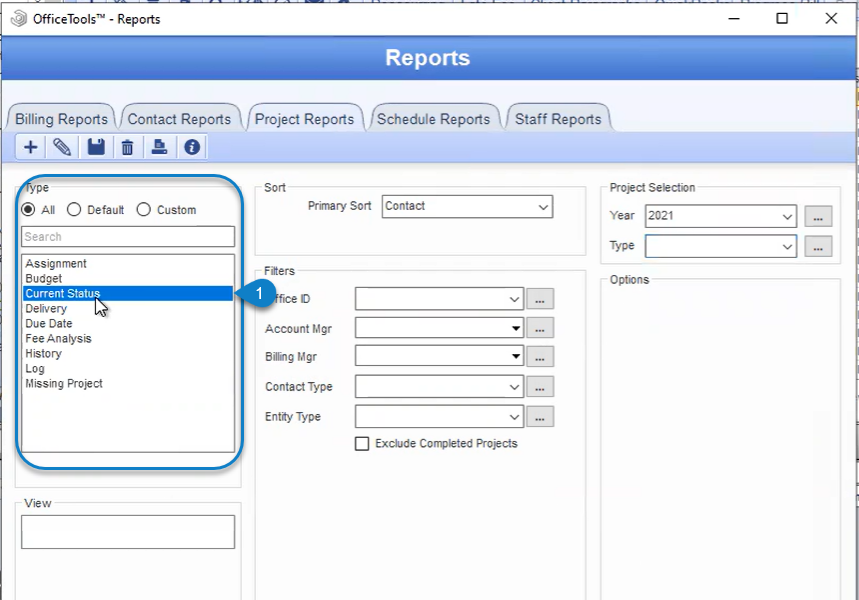Click the print report icon
The width and height of the screenshot is (859, 600).
(159, 147)
